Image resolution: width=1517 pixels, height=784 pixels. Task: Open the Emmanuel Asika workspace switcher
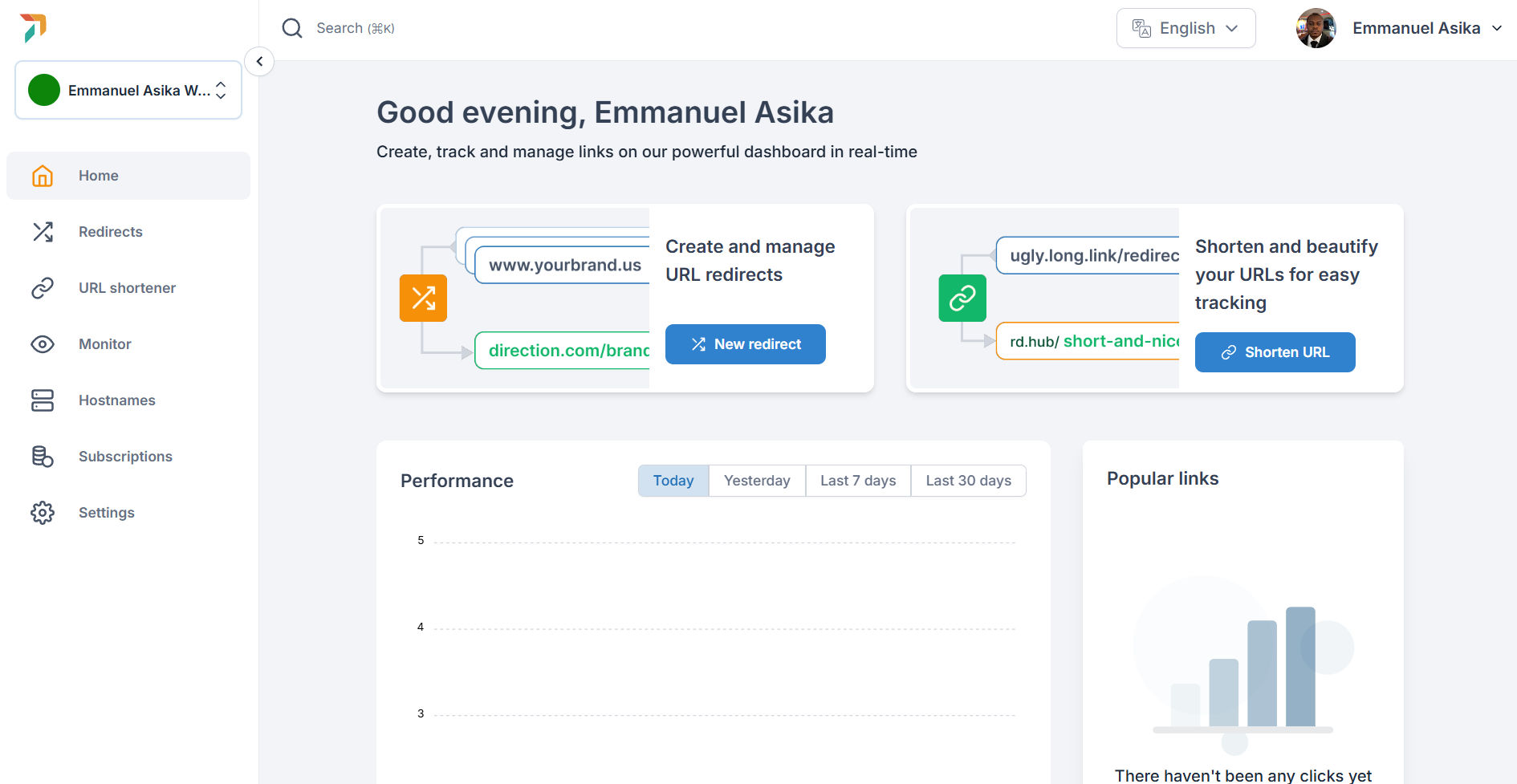pos(128,90)
